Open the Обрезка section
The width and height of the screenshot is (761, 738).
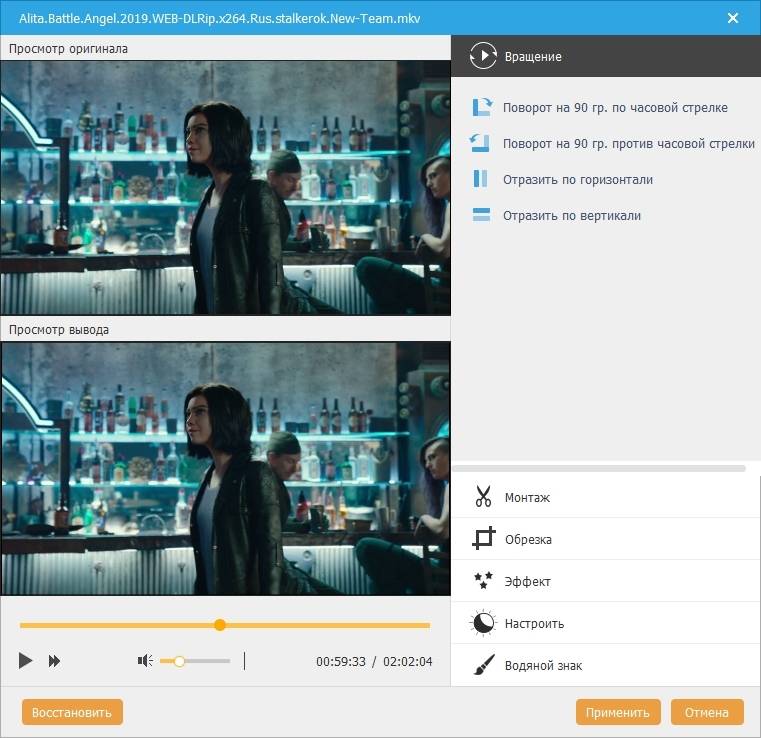pyautogui.click(x=606, y=539)
